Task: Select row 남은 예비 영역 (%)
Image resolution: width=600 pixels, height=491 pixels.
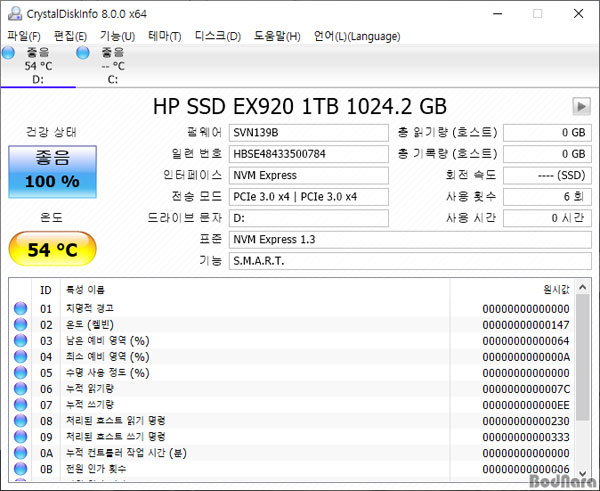Action: 292,341
